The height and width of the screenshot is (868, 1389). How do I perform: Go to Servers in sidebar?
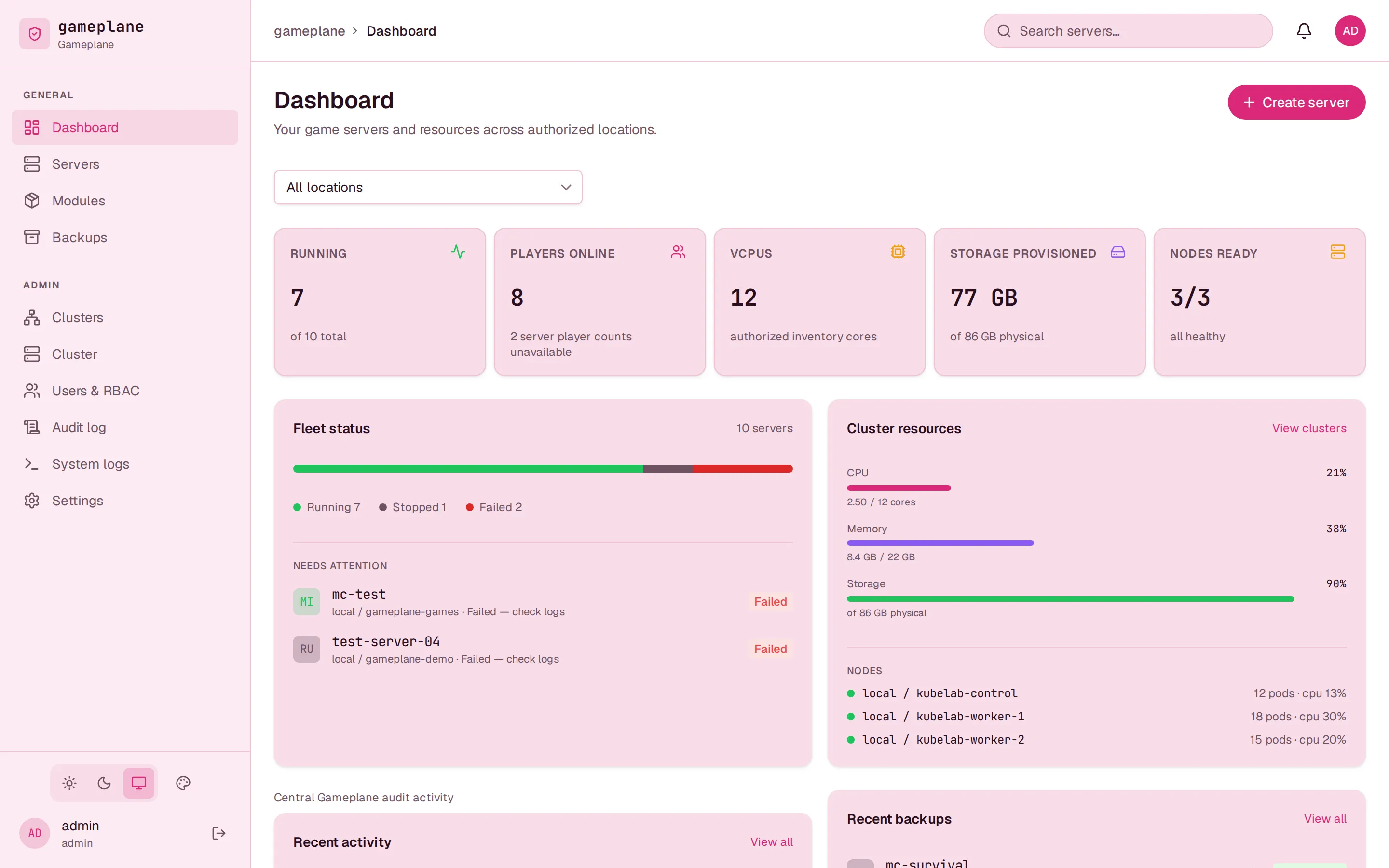coord(124,164)
